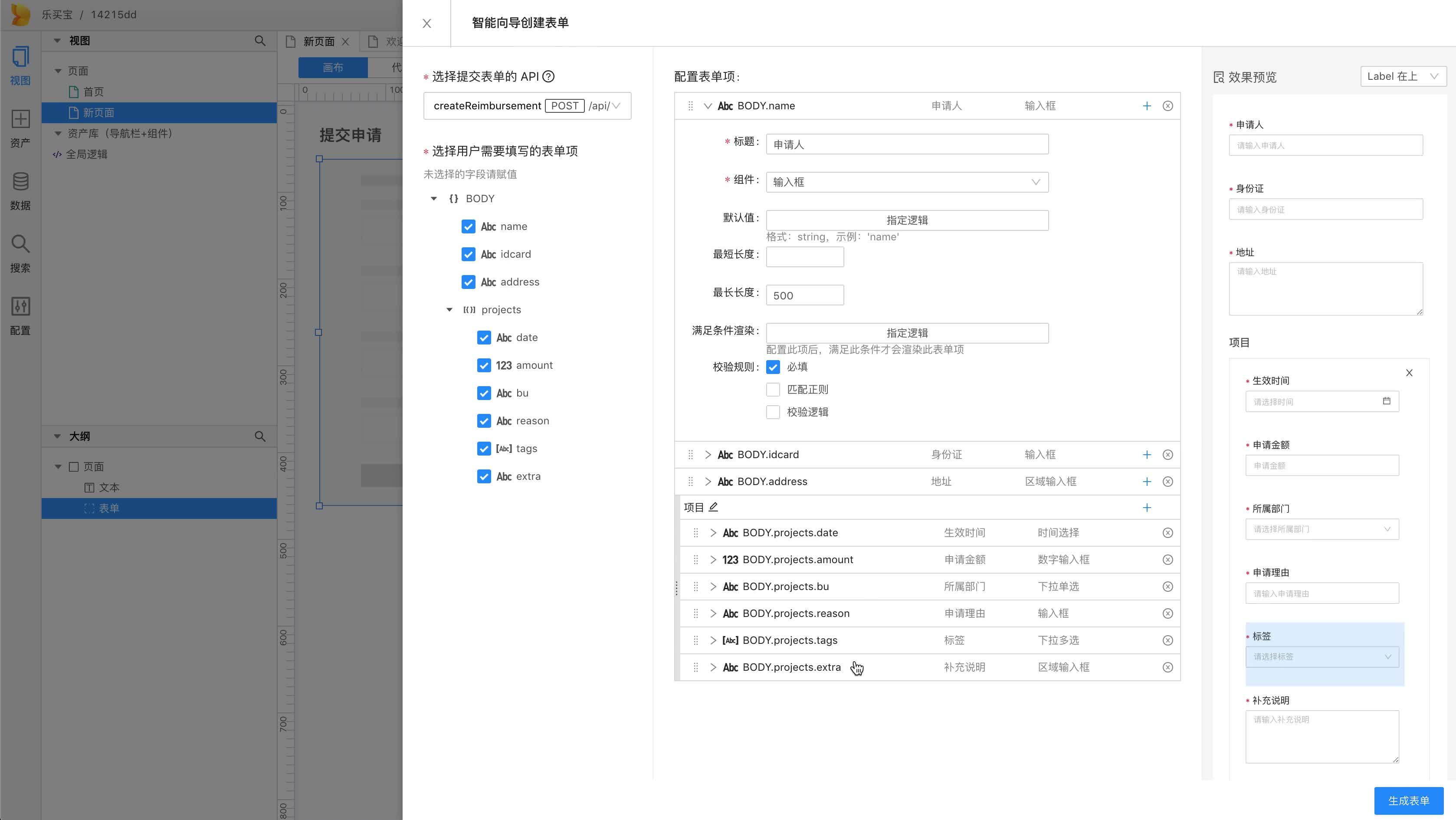Remove the BODY.projects.amount form item
Image resolution: width=1456 pixels, height=820 pixels.
tap(1168, 560)
